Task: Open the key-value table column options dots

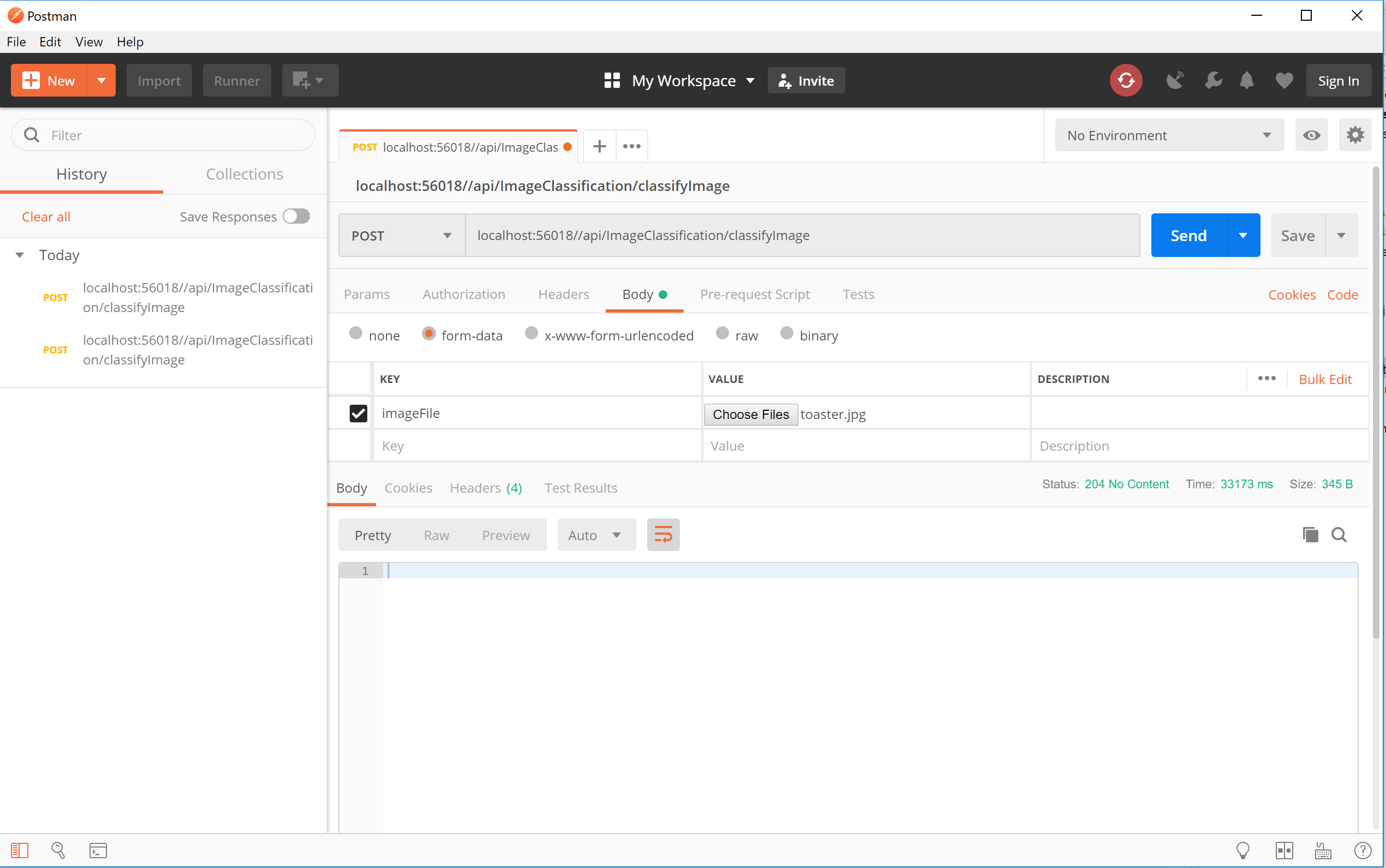Action: (1266, 378)
